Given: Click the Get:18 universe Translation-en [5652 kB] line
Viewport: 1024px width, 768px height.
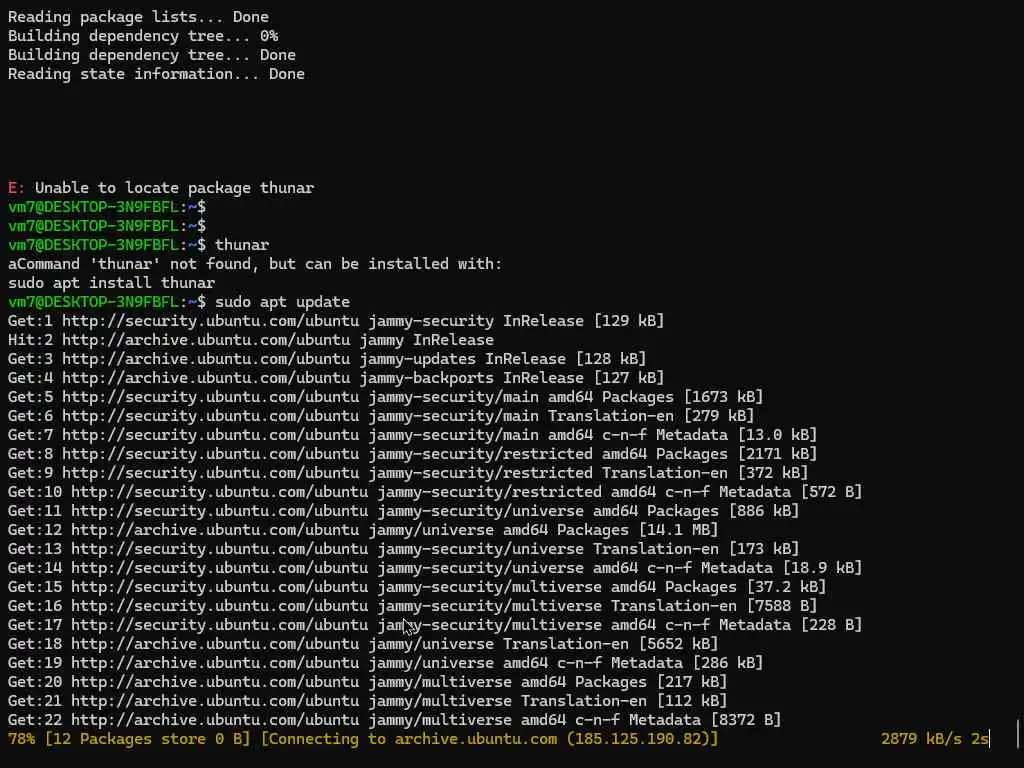Looking at the screenshot, I should pos(362,643).
